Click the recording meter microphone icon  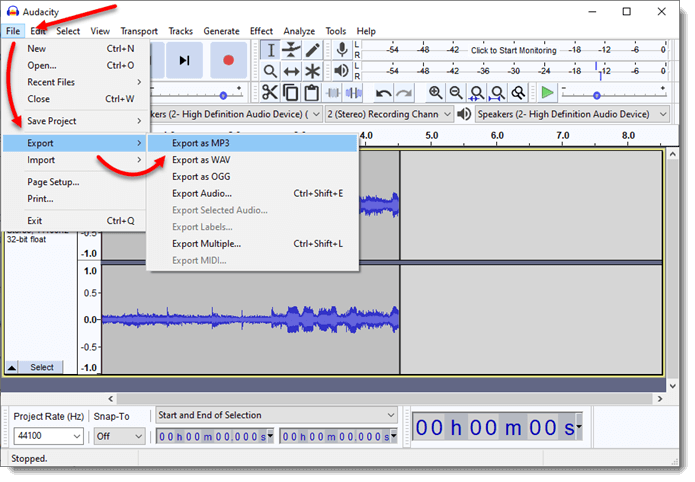click(342, 50)
